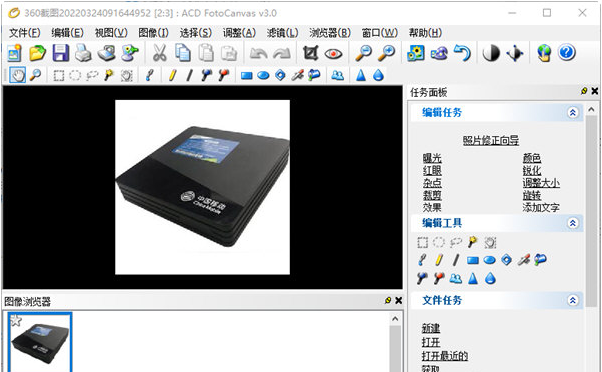This screenshot has width=602, height=372.
Task: Close the 图像浏览器 panel
Action: (399, 301)
